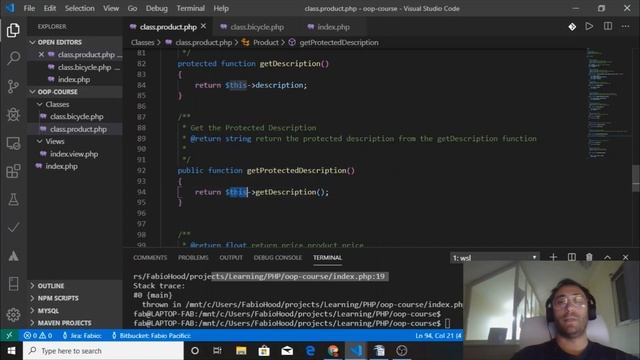
Task: Expand the Outline section
Action: coord(75,286)
